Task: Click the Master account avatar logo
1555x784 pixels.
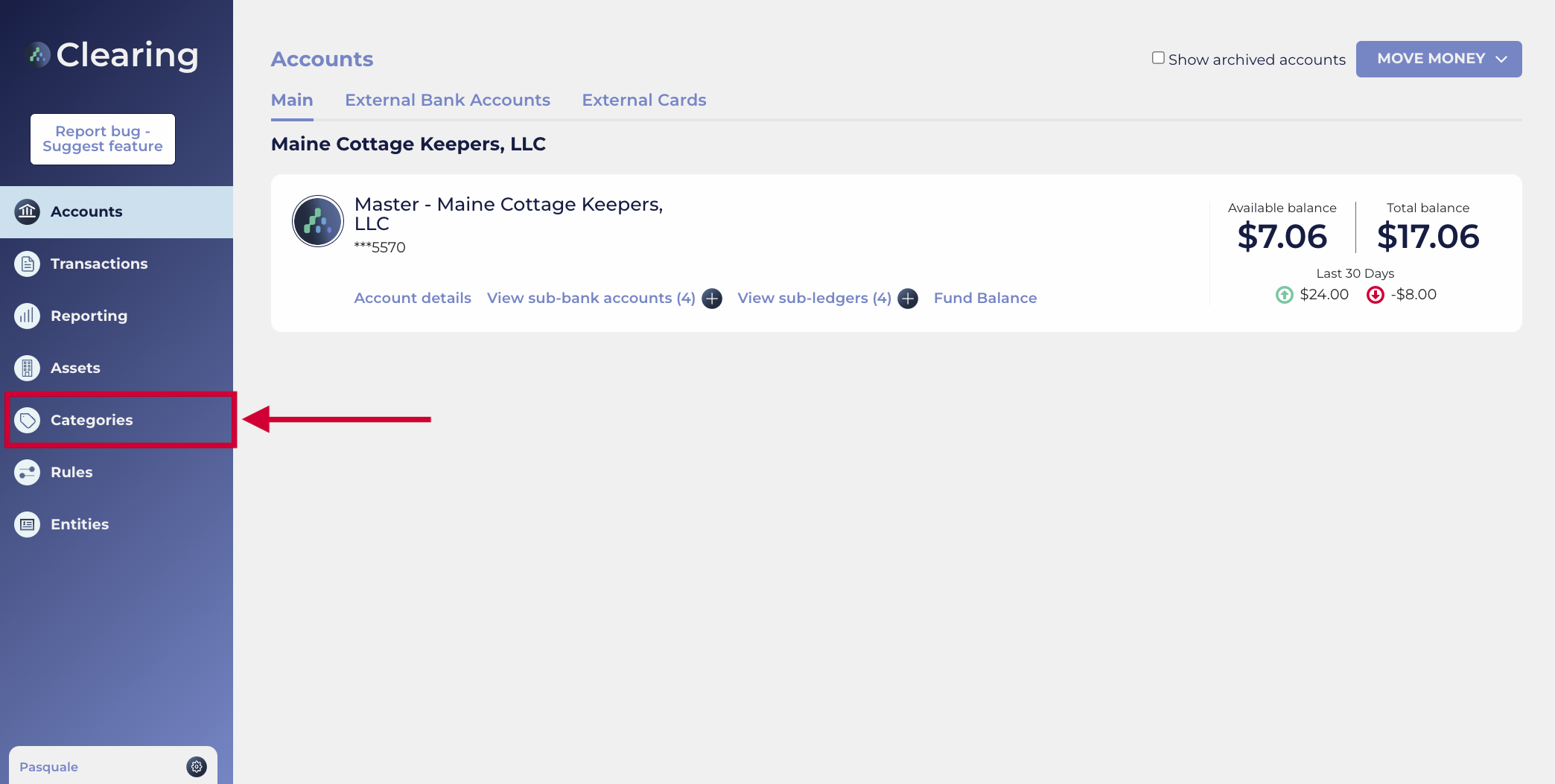Action: 318,221
